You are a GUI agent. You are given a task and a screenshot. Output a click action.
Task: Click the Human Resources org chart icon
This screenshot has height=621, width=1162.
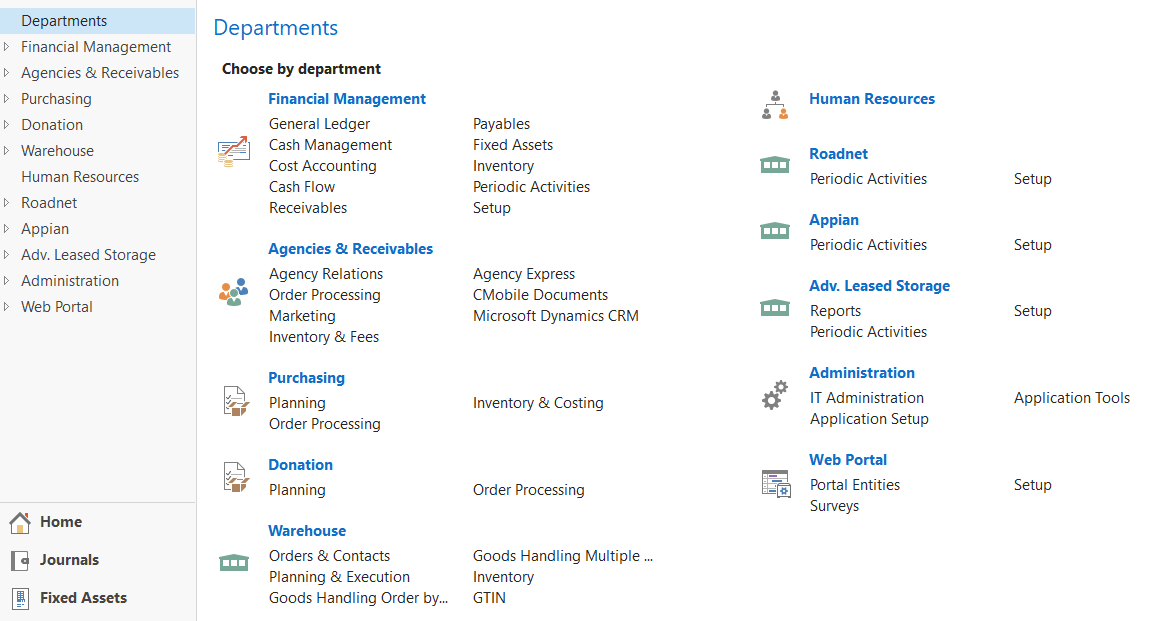pos(775,105)
